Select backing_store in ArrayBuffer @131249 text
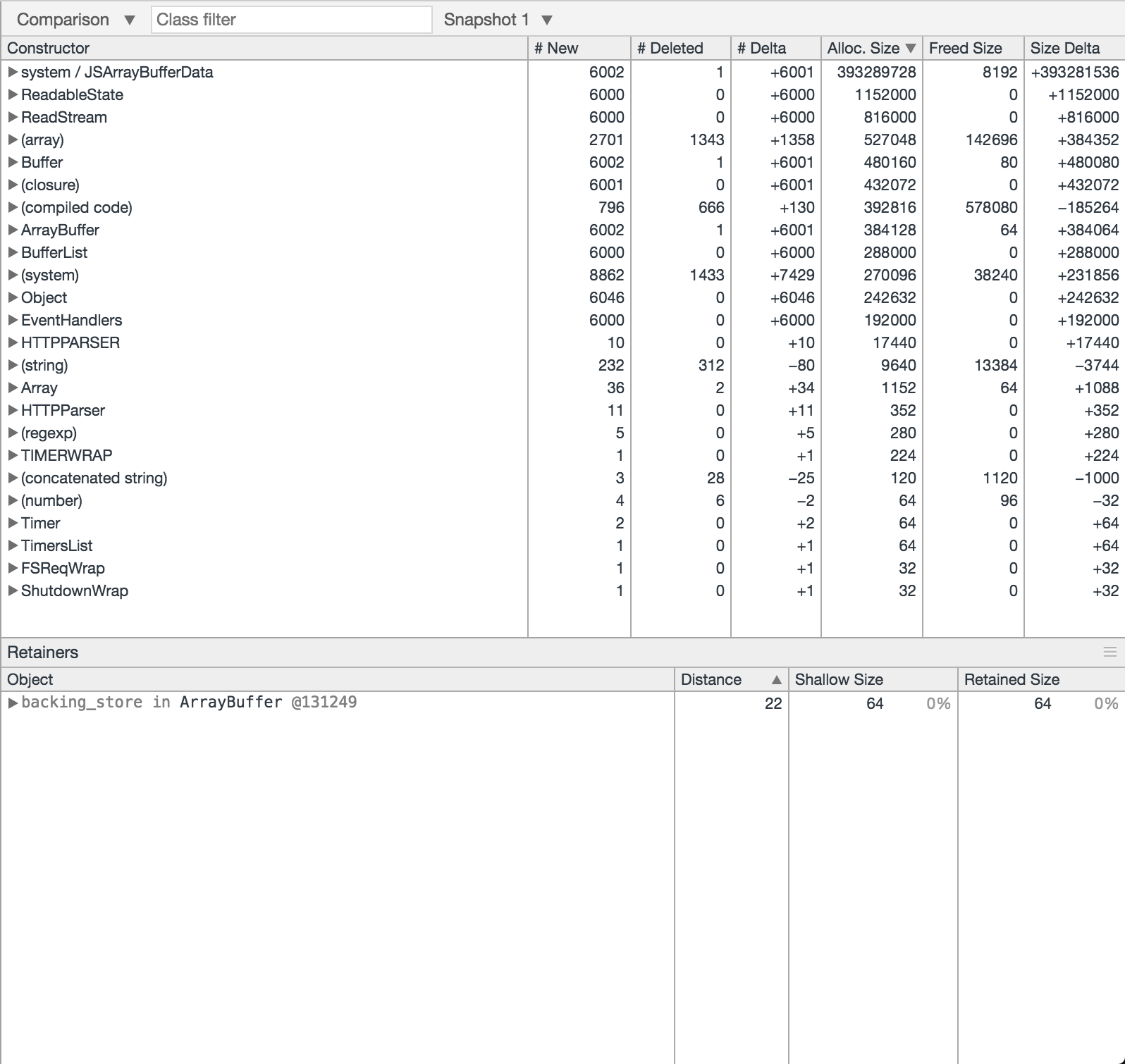Image resolution: width=1125 pixels, height=1064 pixels. [189, 703]
